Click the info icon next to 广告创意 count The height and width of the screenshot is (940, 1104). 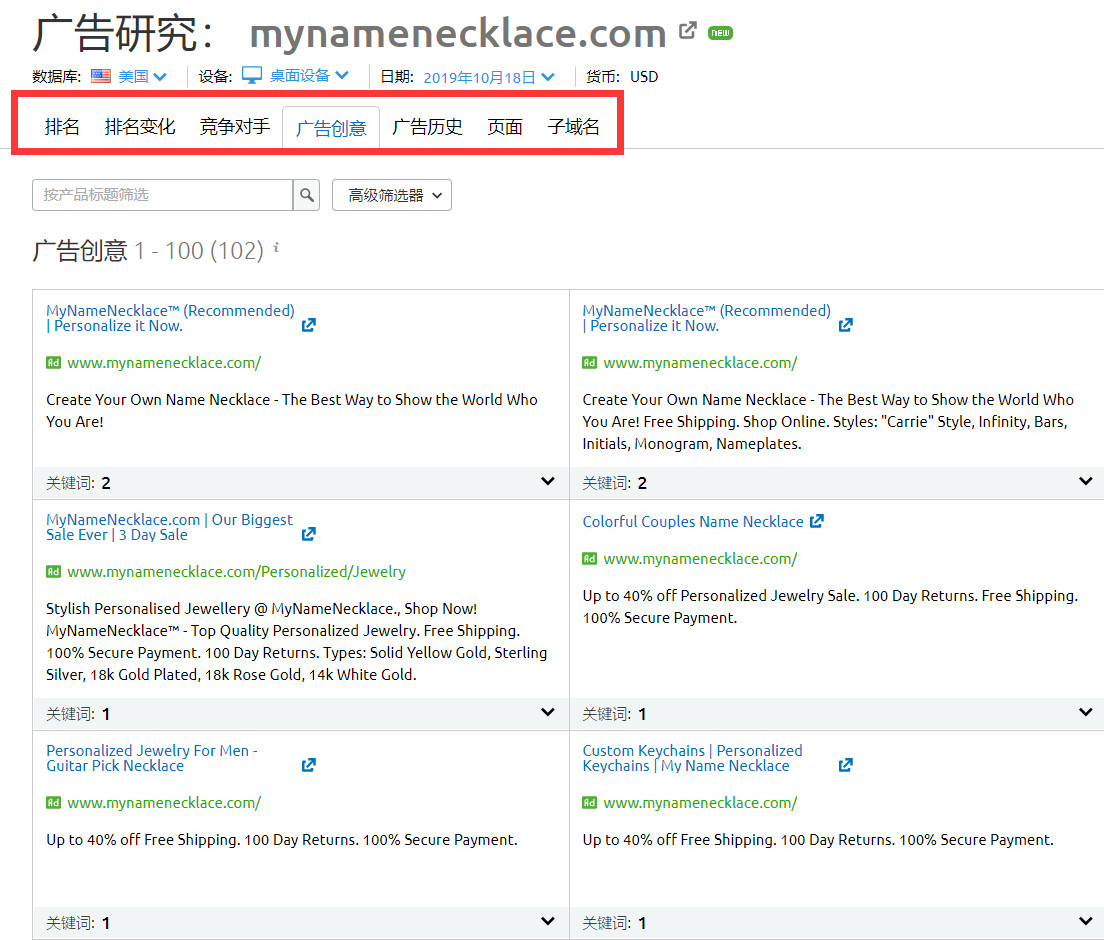tap(276, 247)
